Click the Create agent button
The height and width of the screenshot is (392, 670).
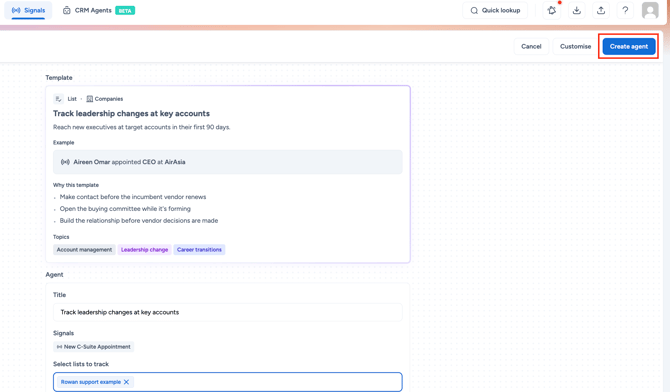(x=629, y=46)
